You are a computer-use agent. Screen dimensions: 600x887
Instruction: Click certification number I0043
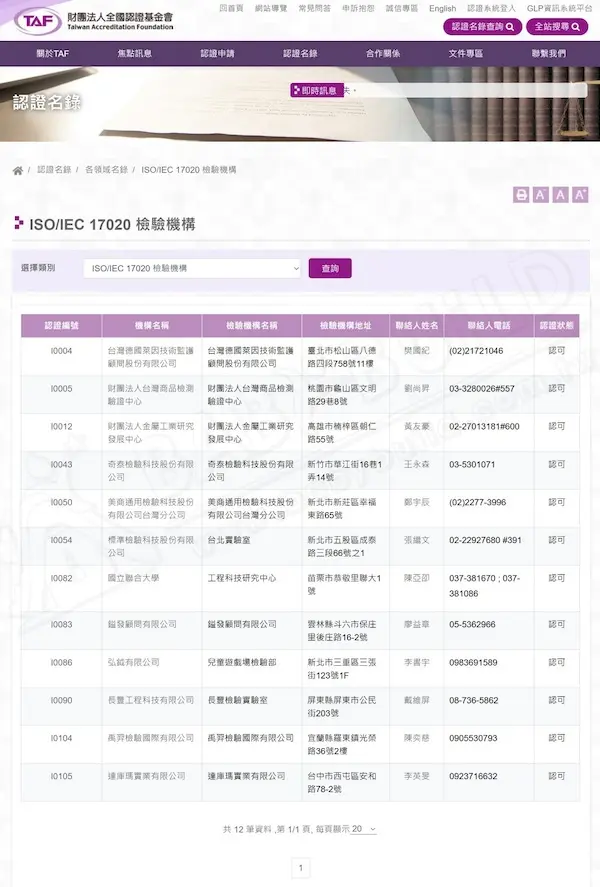coord(62,464)
